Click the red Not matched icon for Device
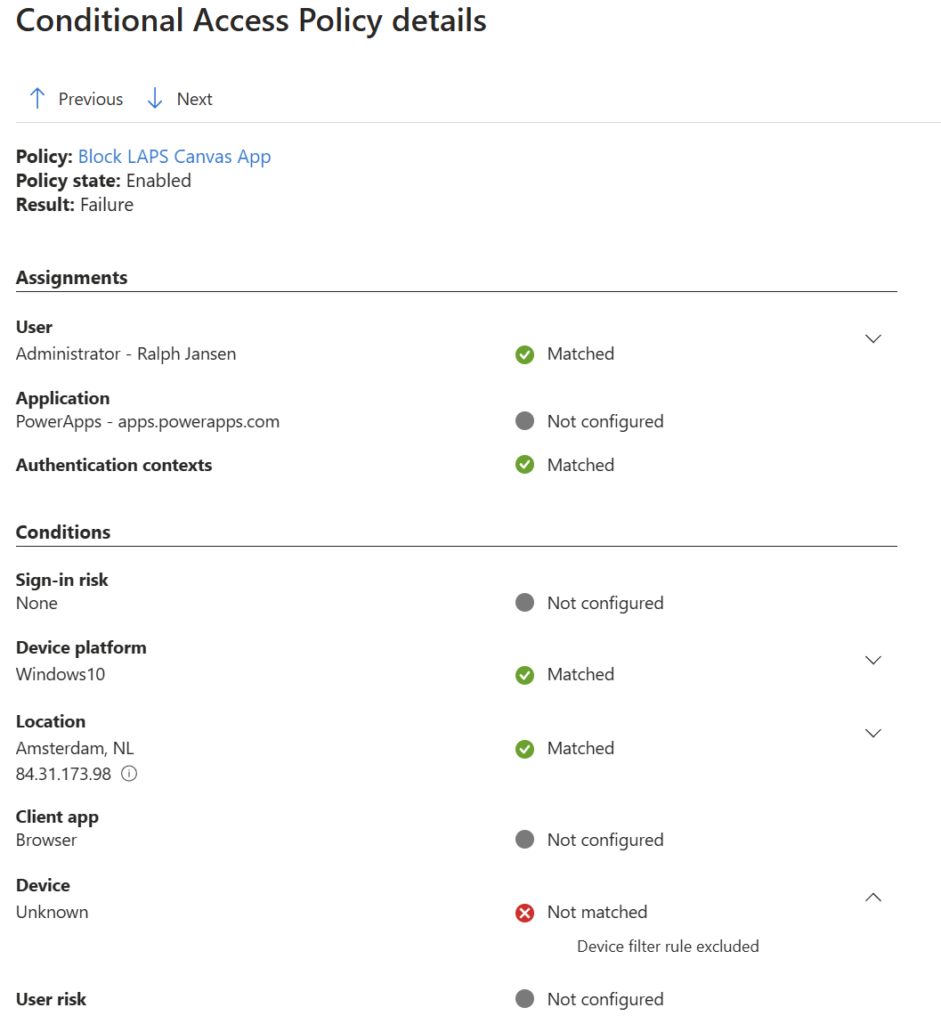 [525, 912]
